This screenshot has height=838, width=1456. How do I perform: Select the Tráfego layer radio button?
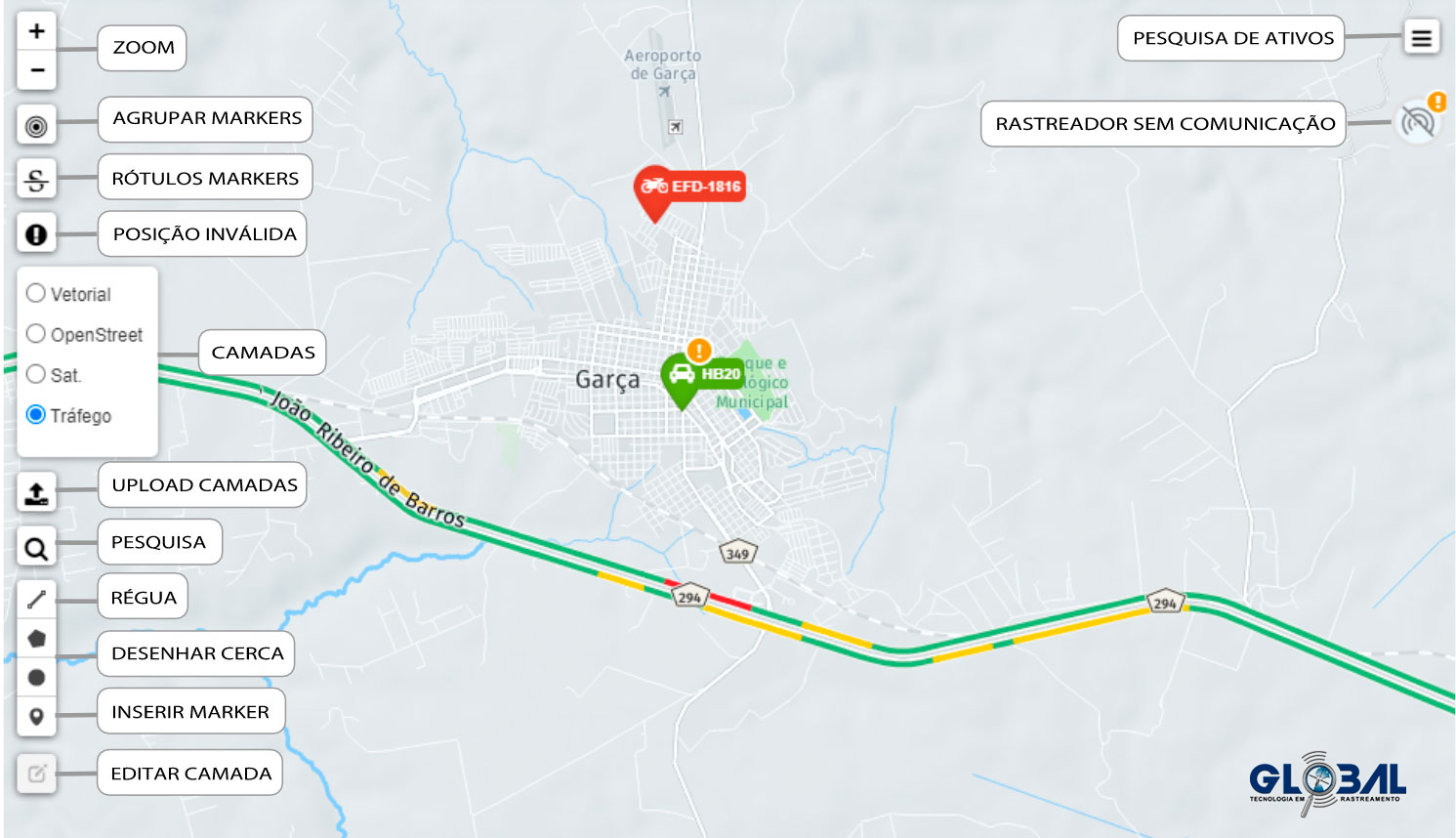(36, 414)
